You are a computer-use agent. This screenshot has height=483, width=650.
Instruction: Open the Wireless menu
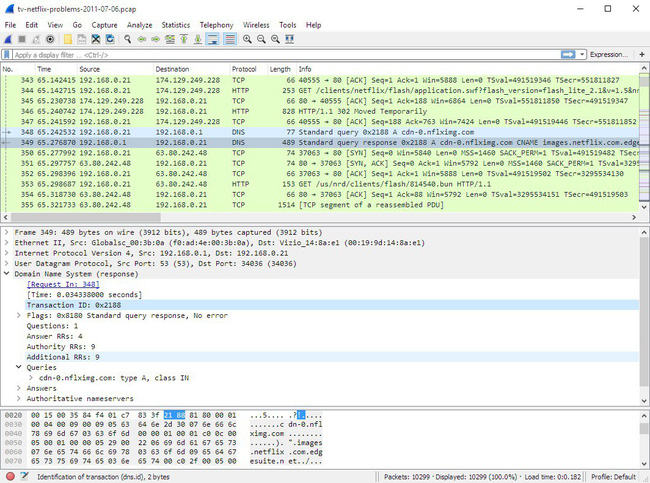coord(256,25)
